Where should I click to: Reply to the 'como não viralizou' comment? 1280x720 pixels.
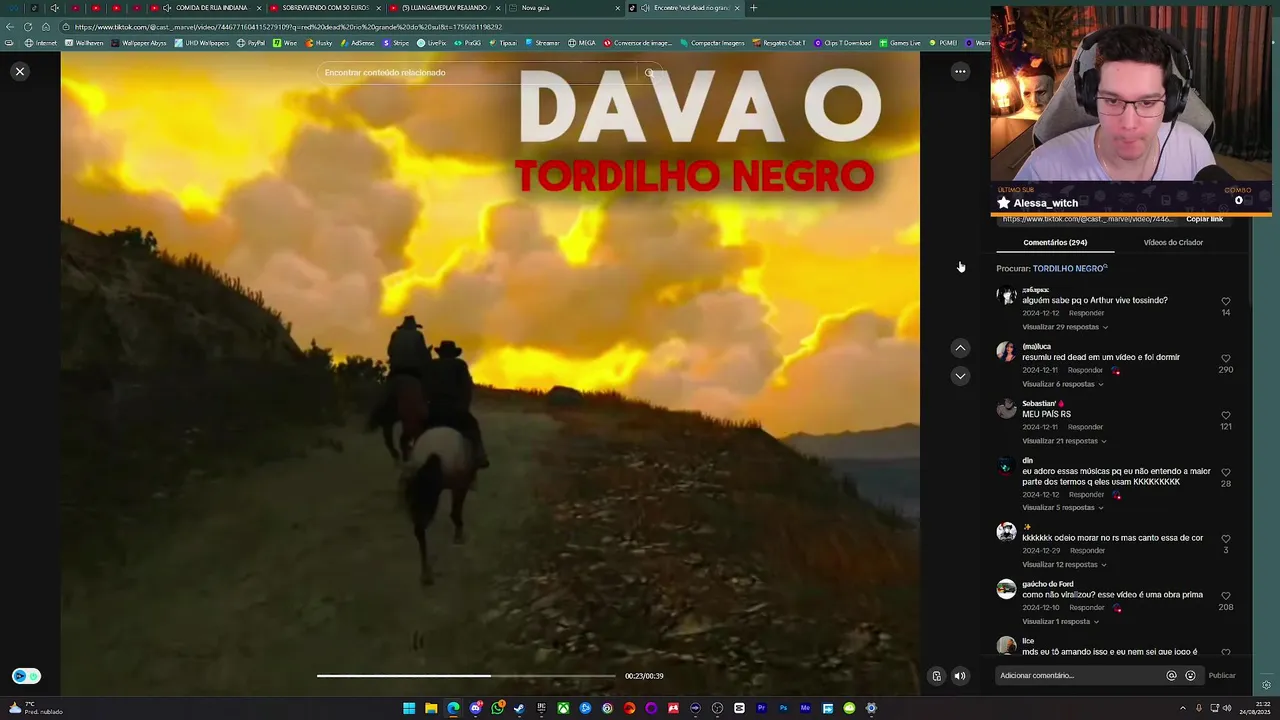(1086, 608)
